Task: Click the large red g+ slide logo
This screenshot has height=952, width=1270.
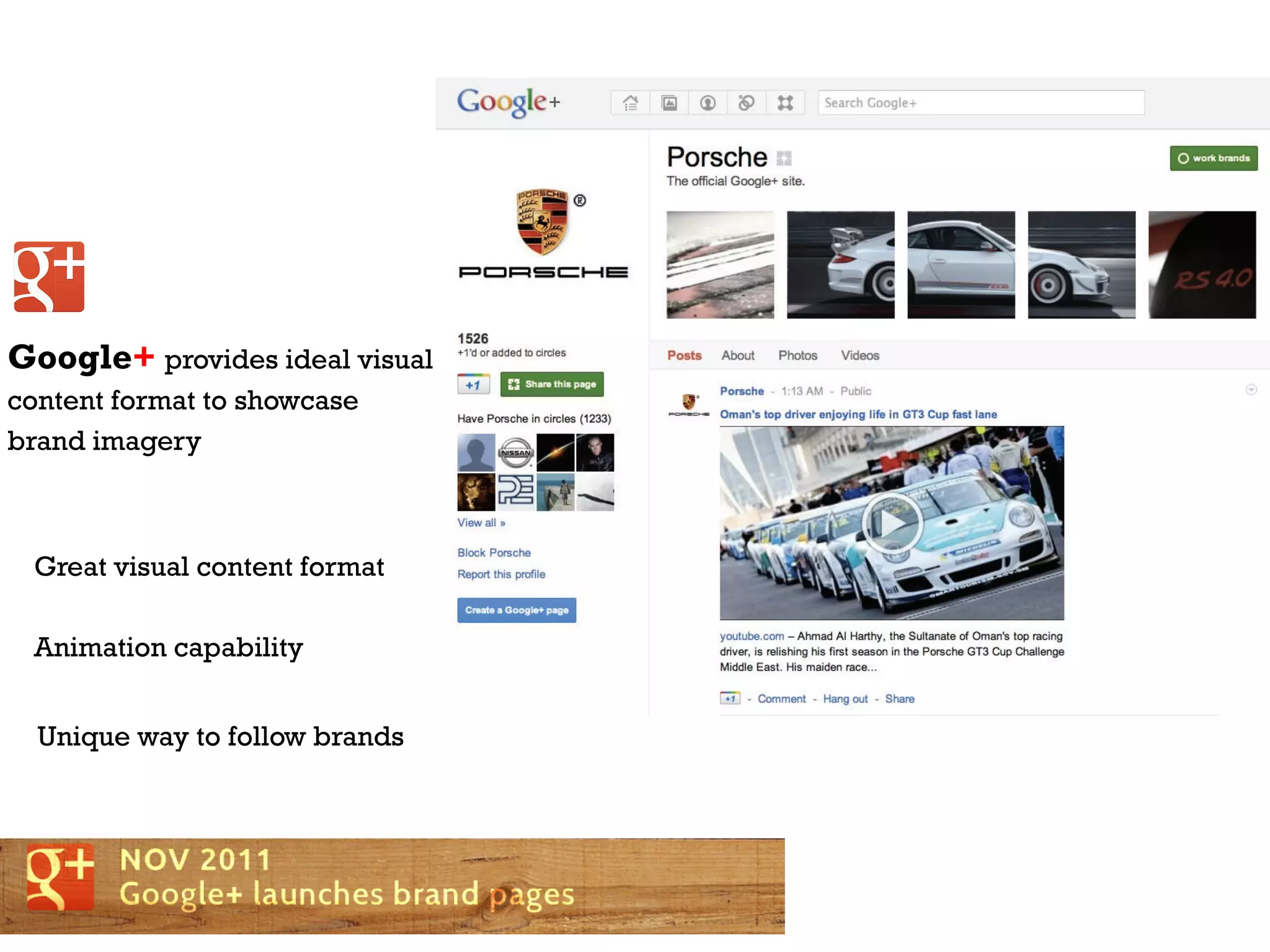Action: 49,276
